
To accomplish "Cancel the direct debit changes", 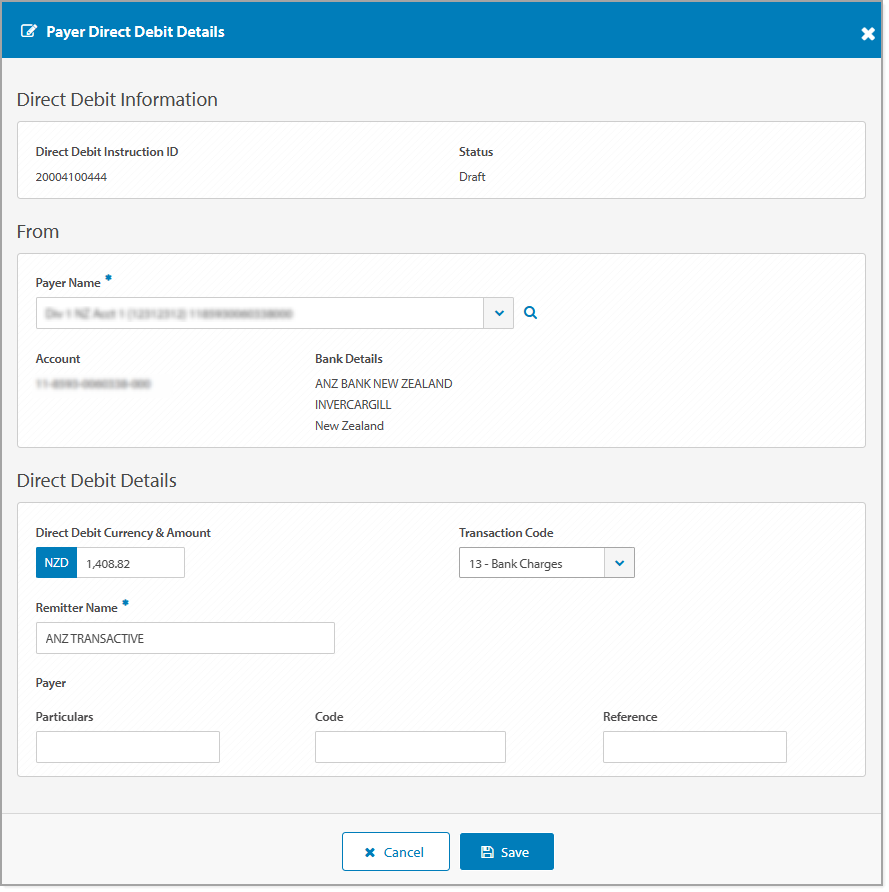I will 396,851.
